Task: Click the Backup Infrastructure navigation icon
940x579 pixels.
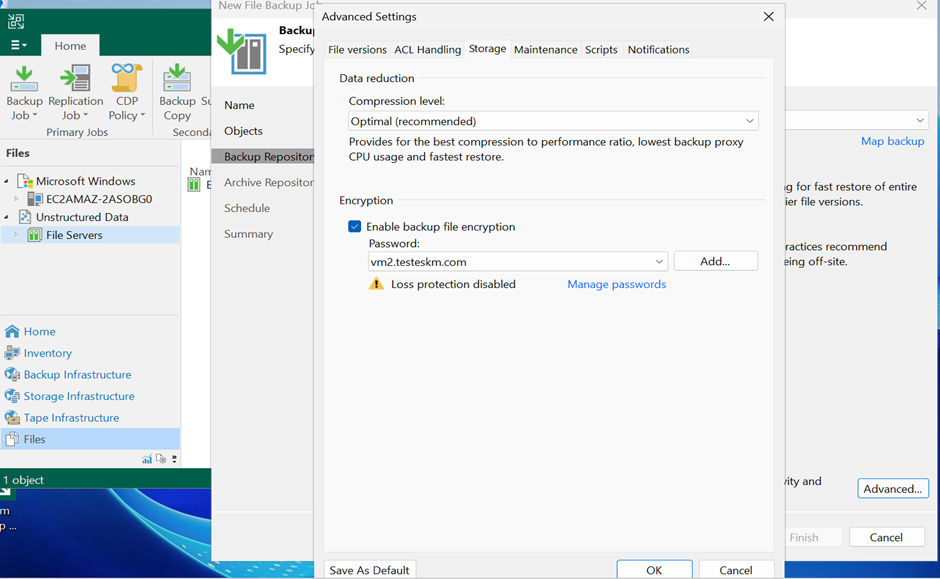Action: point(12,375)
